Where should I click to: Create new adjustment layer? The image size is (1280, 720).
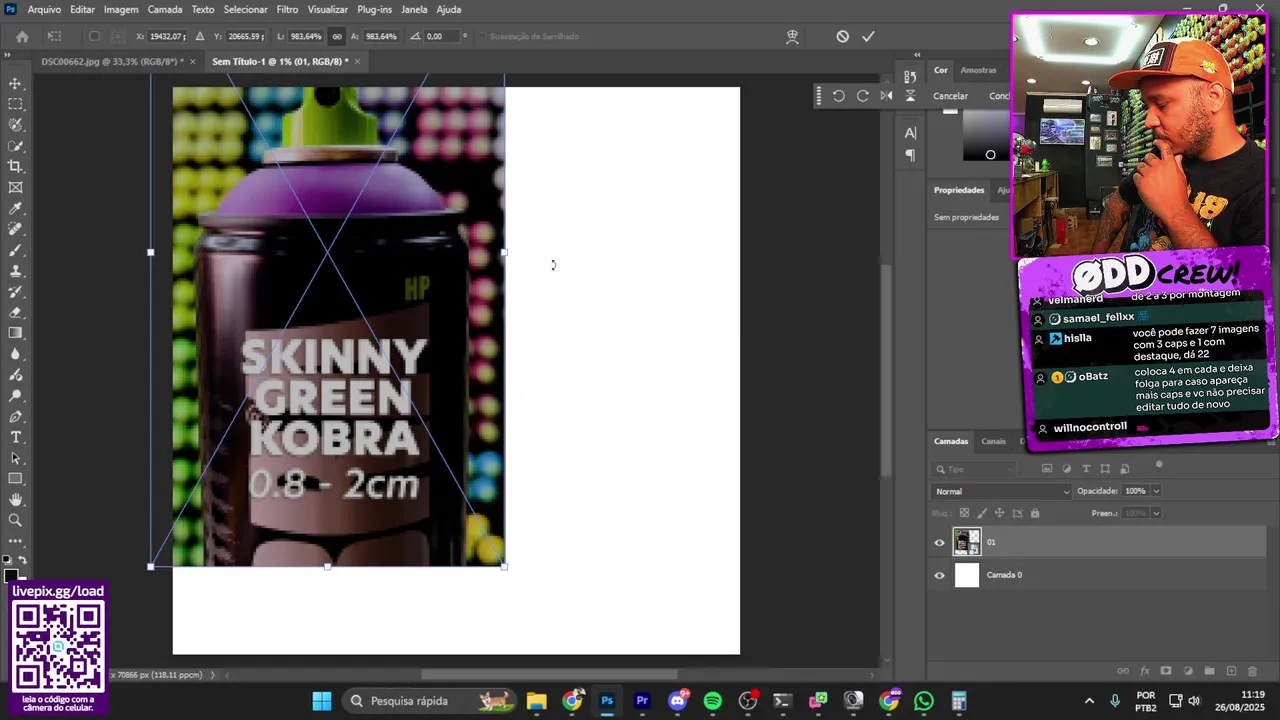click(x=1188, y=671)
